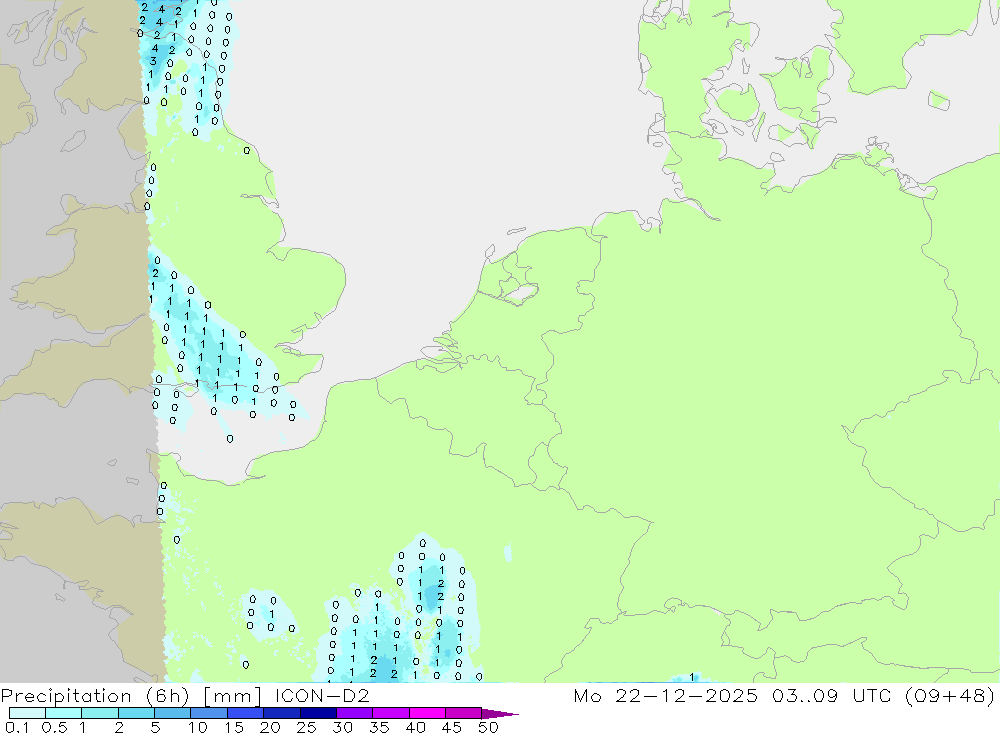Image resolution: width=1000 pixels, height=733 pixels.
Task: Pick the legend swatch between 15 and 20
Action: (x=246, y=713)
